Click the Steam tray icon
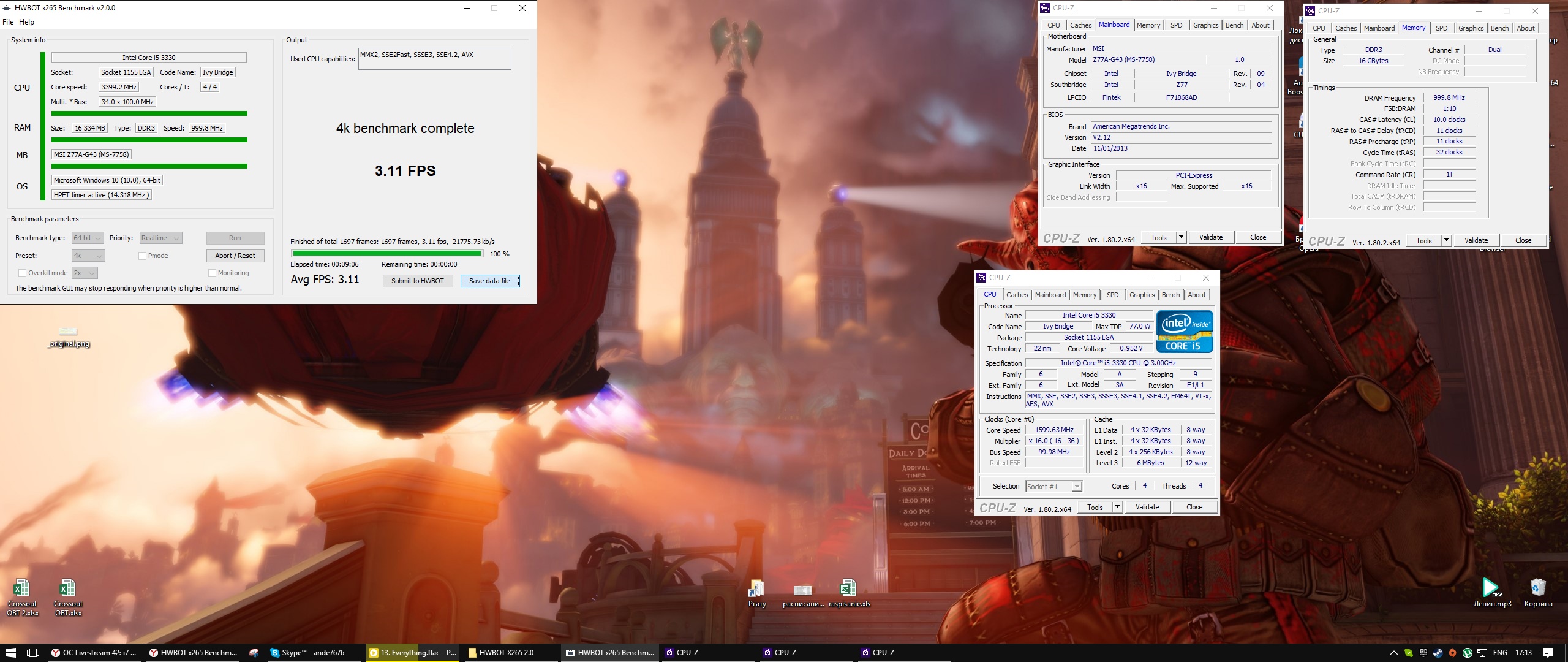1568x662 pixels. coord(1438,653)
